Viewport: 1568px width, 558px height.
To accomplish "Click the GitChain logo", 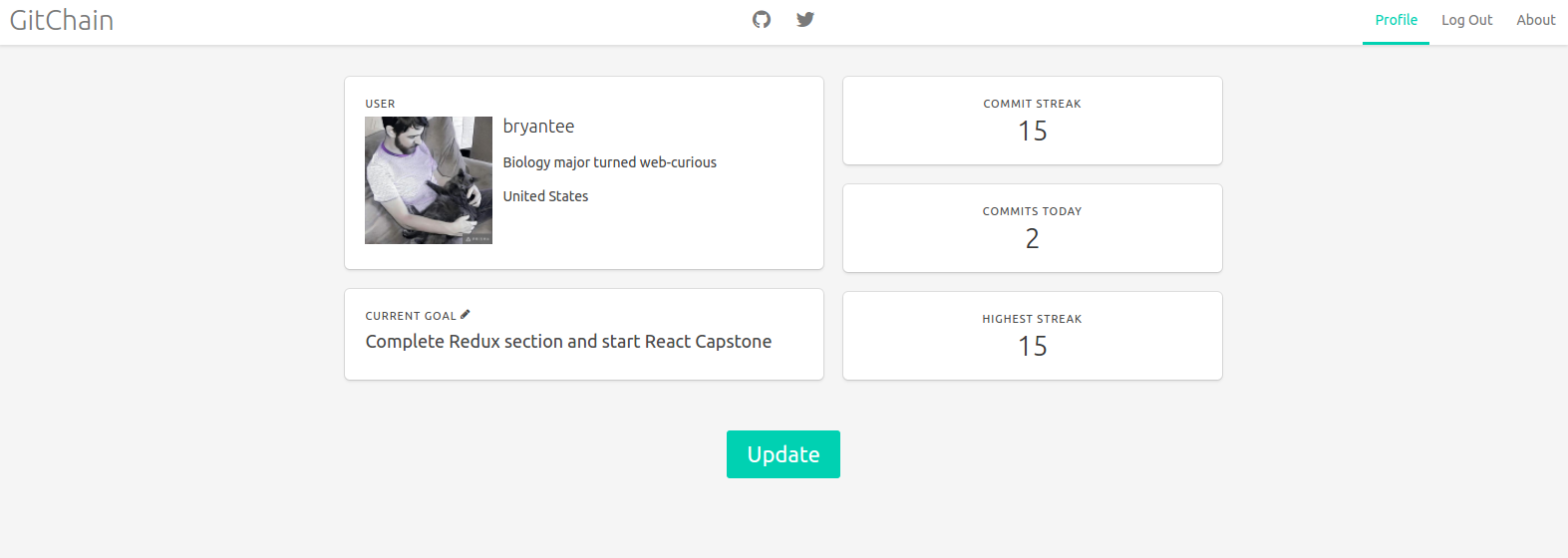I will (62, 20).
